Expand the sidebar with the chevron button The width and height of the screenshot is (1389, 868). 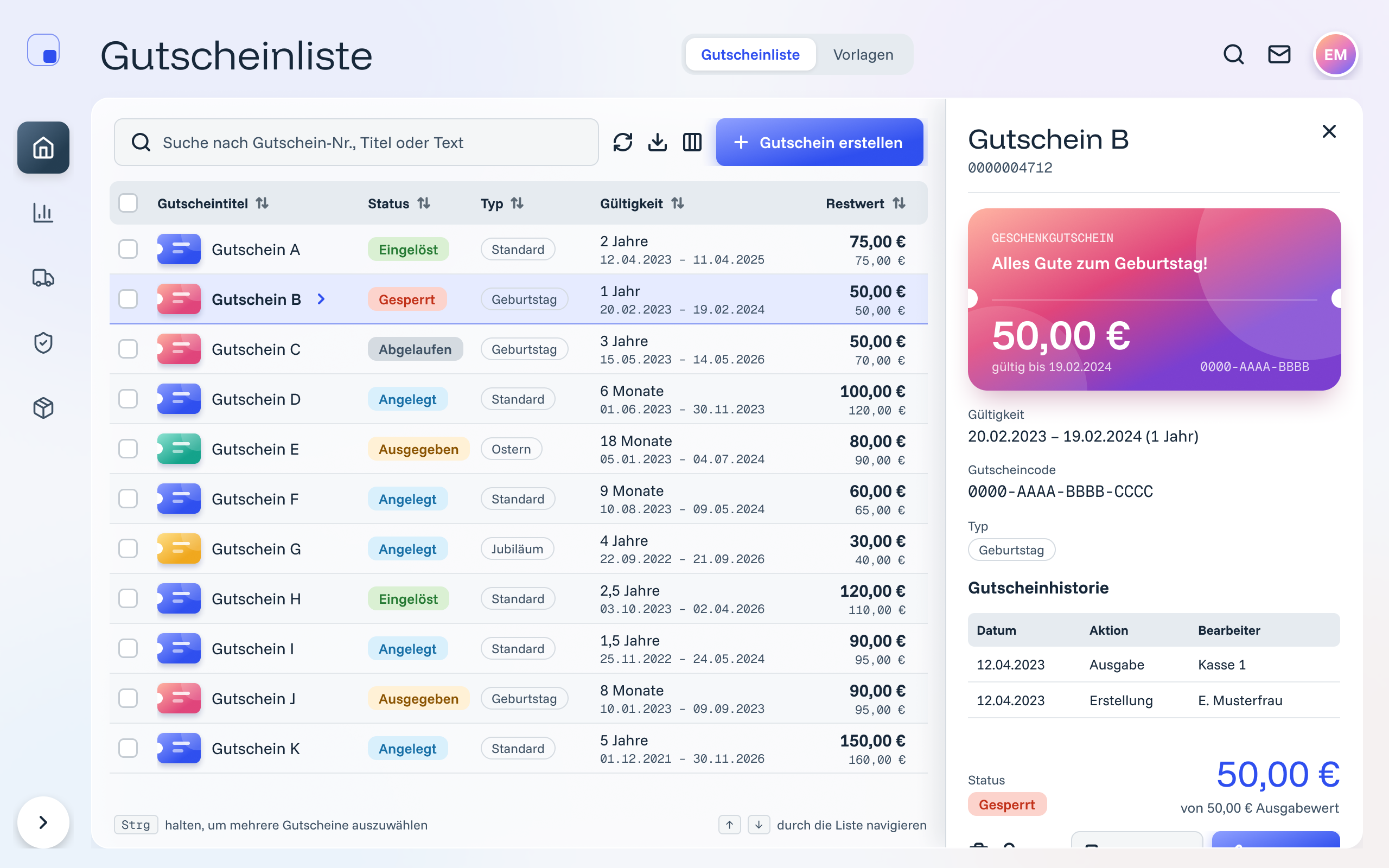coord(43,822)
